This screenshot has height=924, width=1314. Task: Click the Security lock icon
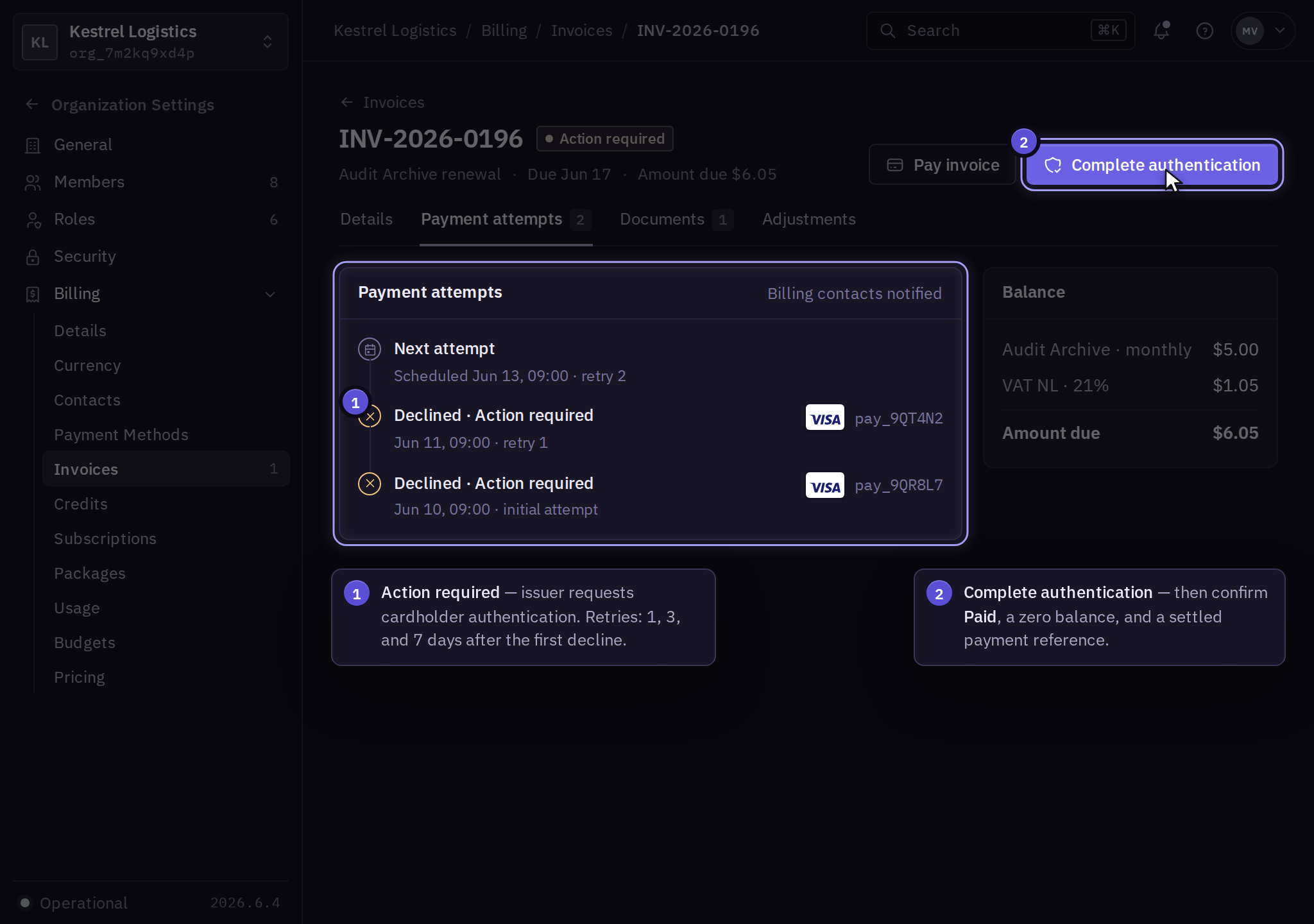pyautogui.click(x=33, y=257)
